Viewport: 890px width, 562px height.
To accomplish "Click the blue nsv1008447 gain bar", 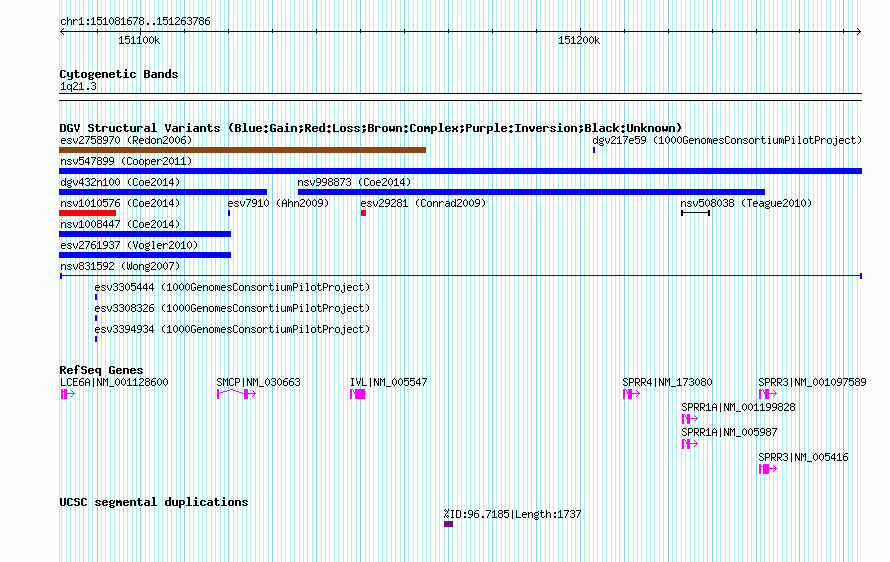I will [x=145, y=234].
